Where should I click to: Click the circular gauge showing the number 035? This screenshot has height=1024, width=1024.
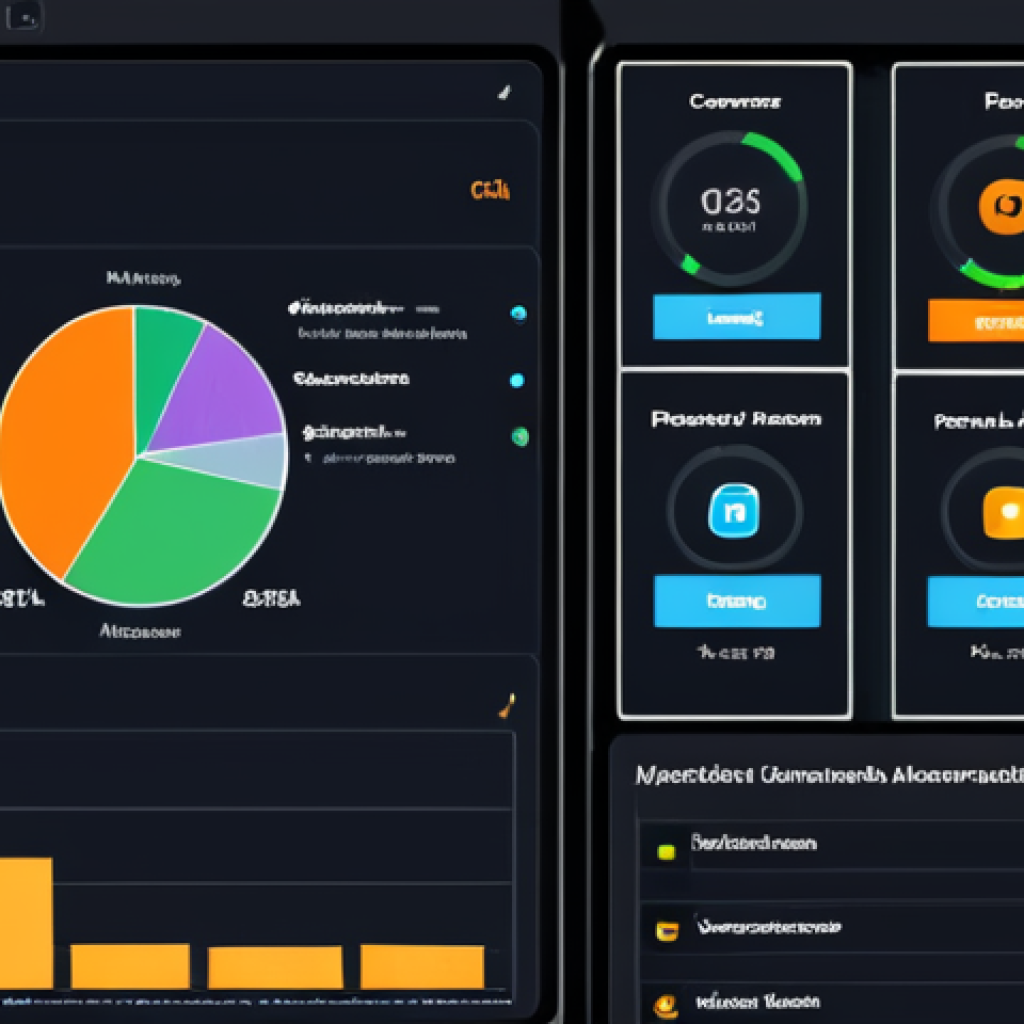click(x=731, y=208)
